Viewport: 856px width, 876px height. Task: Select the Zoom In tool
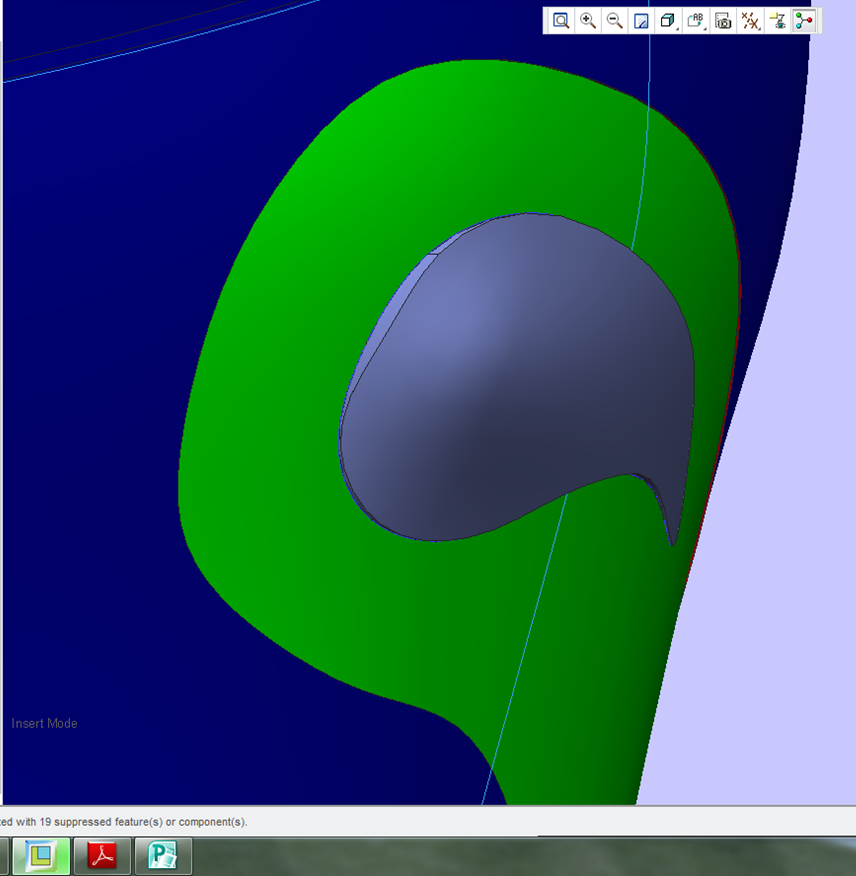588,21
